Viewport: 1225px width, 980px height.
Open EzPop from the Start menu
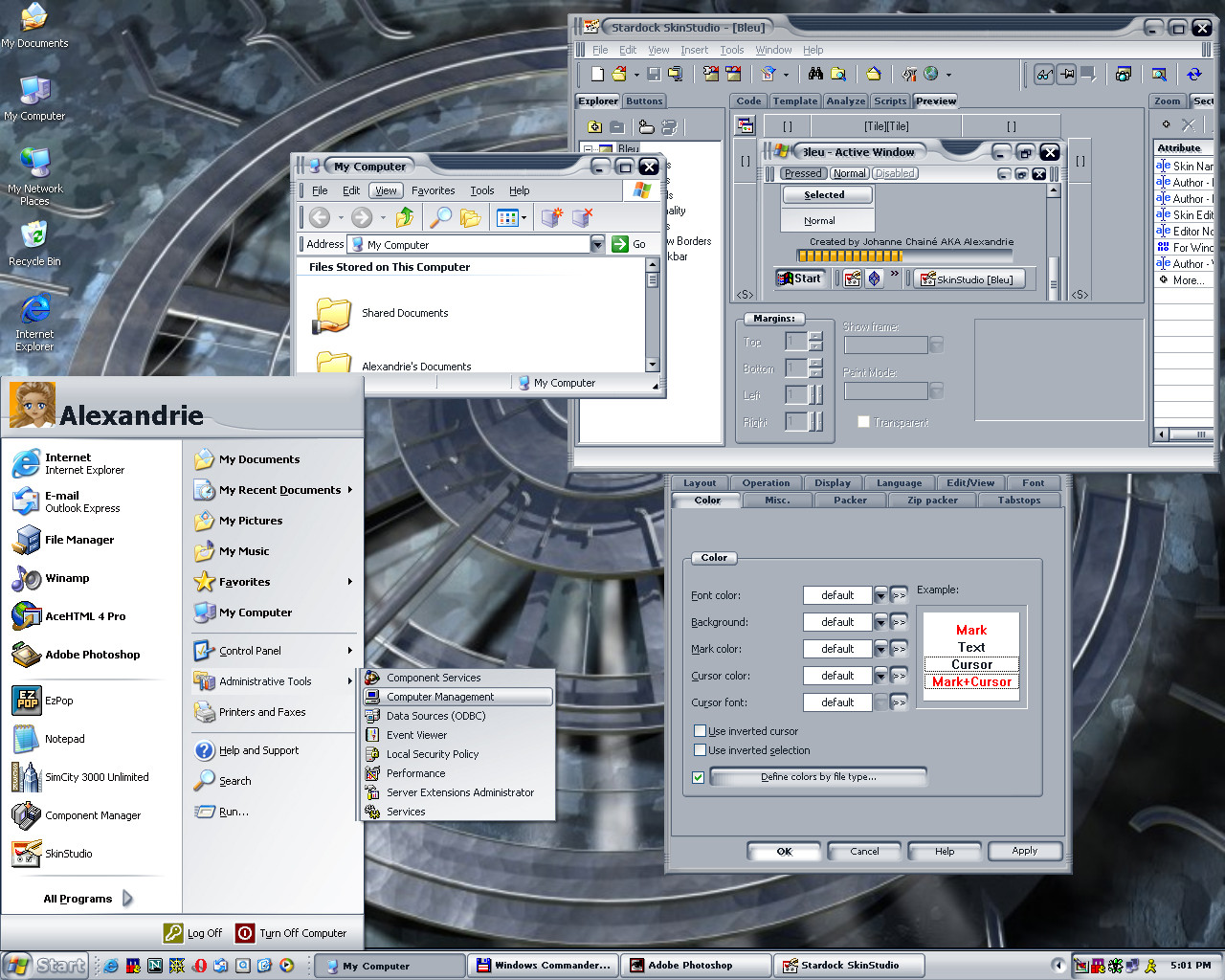tap(43, 701)
